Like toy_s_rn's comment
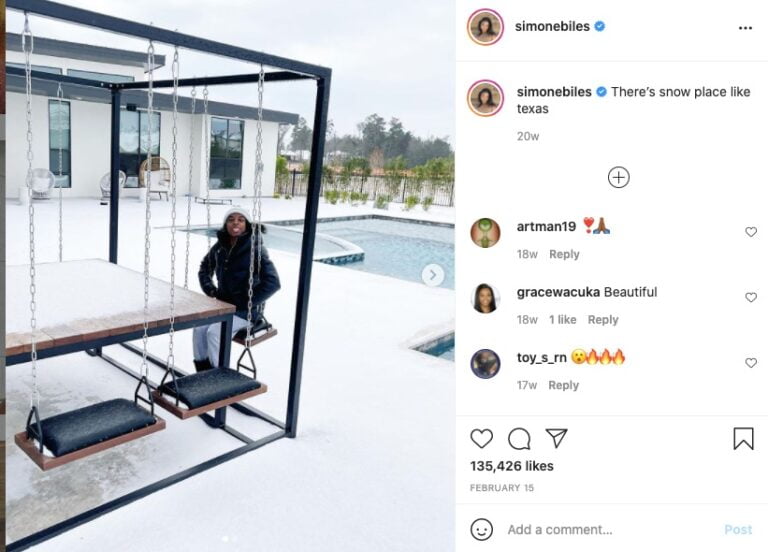 coord(751,362)
